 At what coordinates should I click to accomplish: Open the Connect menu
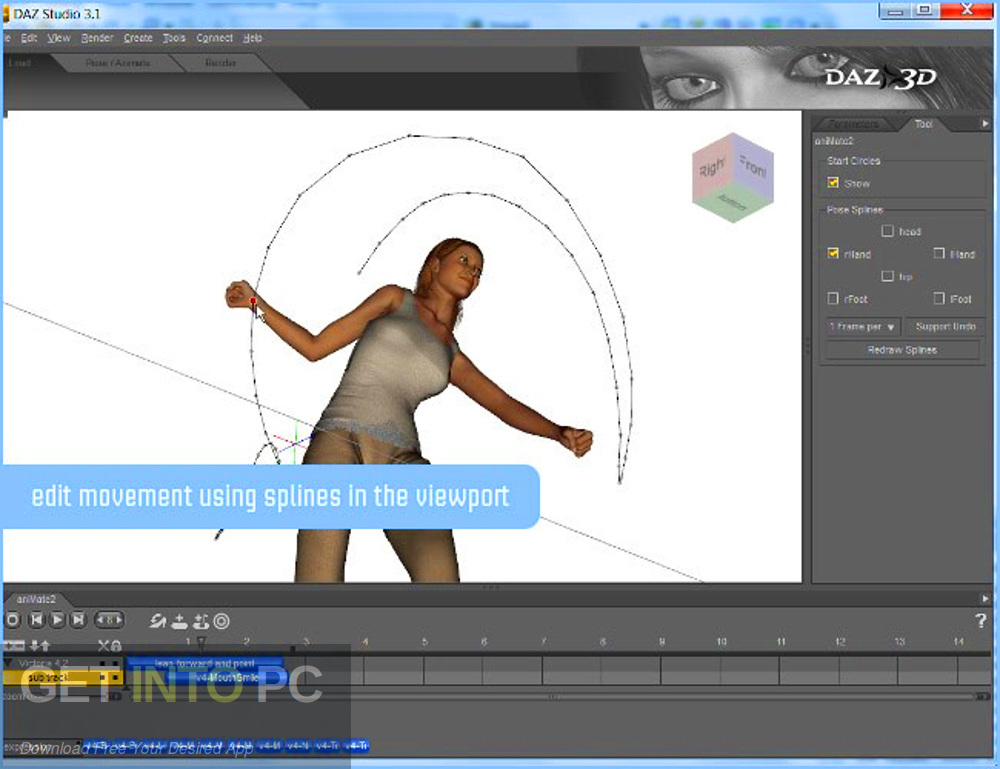pyautogui.click(x=214, y=38)
